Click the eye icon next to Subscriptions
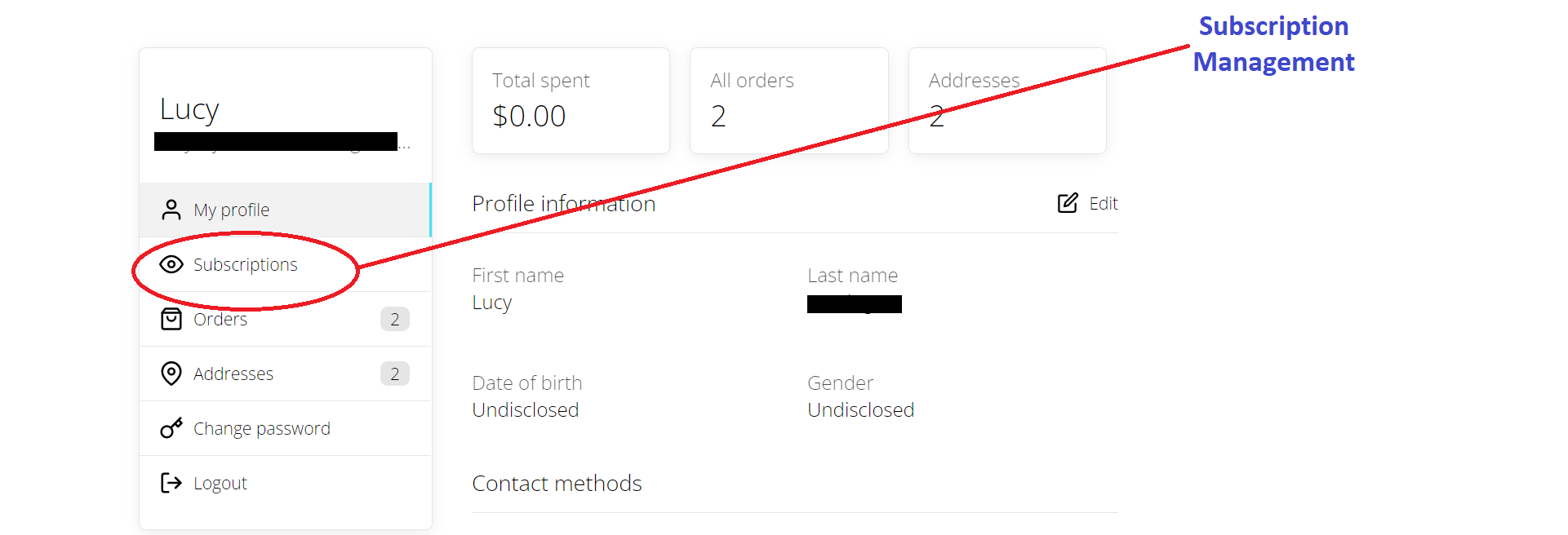 click(171, 264)
